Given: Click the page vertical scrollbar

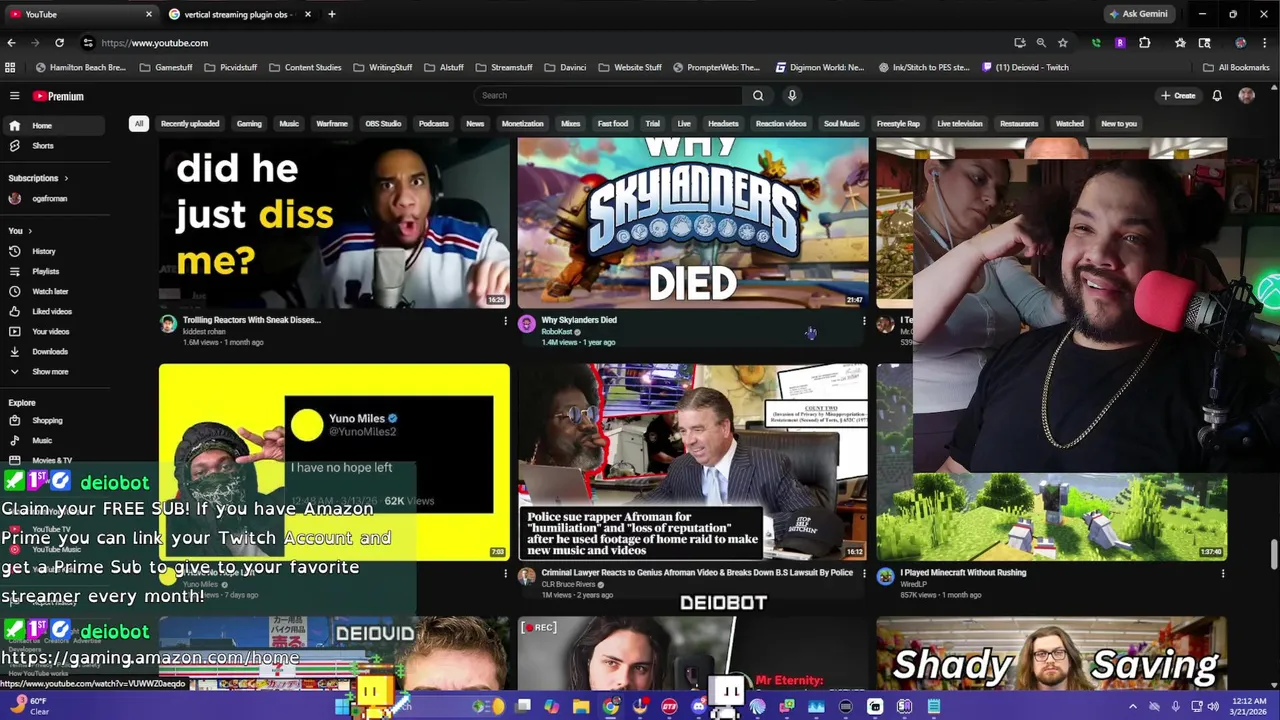Looking at the screenshot, I should point(1273,552).
